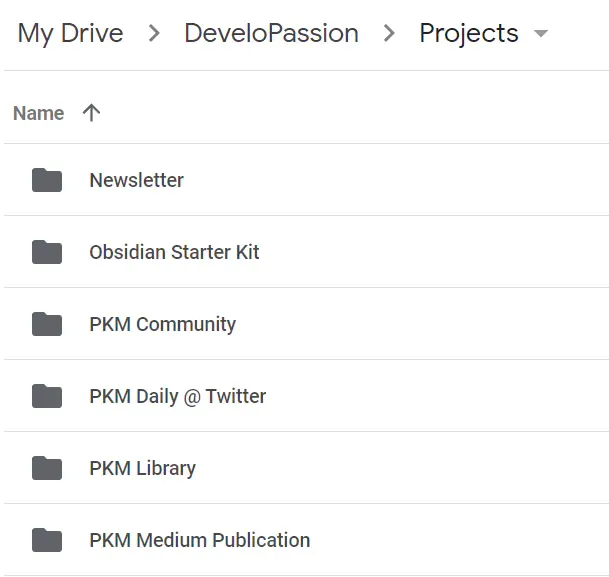This screenshot has width=609, height=577.
Task: Click the PKM Daily @ Twitter folder icon
Action: pyautogui.click(x=47, y=396)
